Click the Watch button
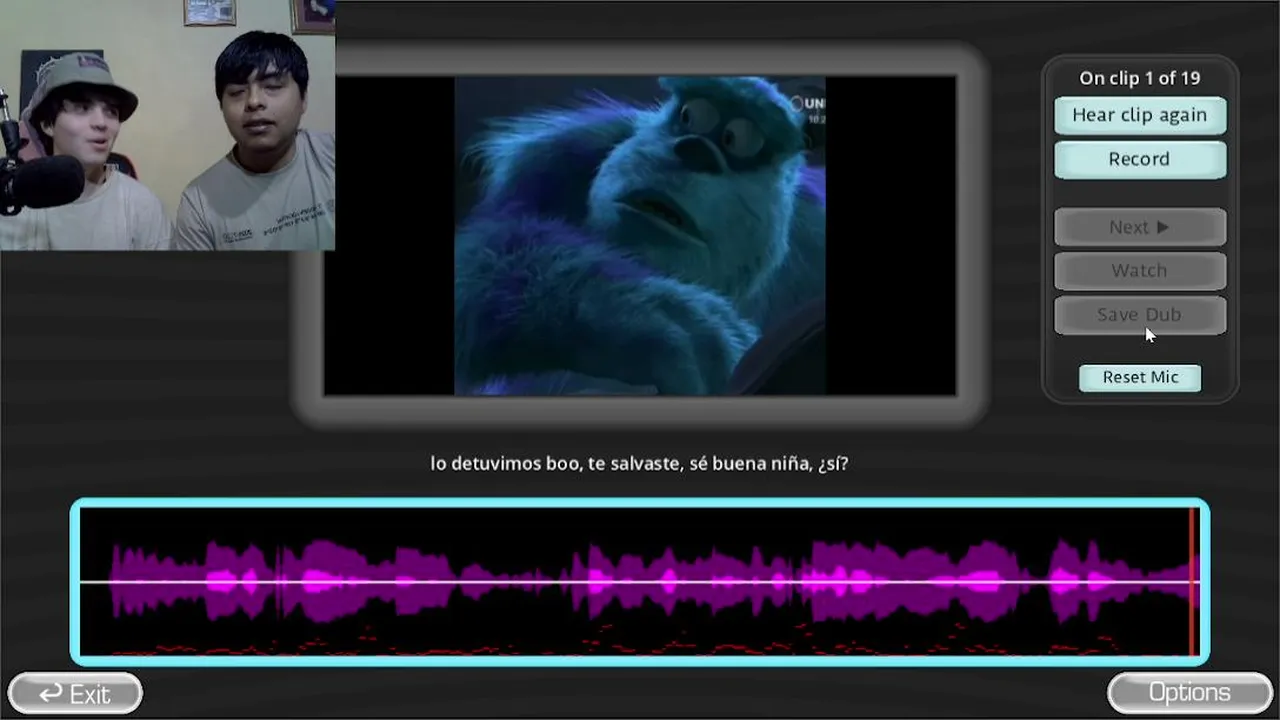The image size is (1280, 720). 1140,271
